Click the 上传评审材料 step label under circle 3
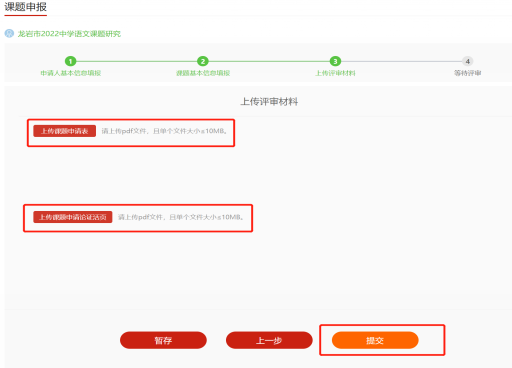 [x=335, y=73]
